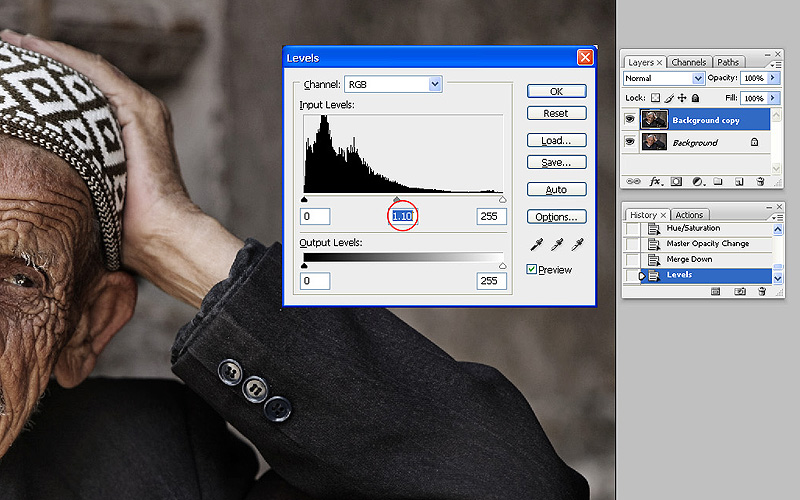Expand the layer Opacity slider arrow
800x500 pixels.
(773, 78)
